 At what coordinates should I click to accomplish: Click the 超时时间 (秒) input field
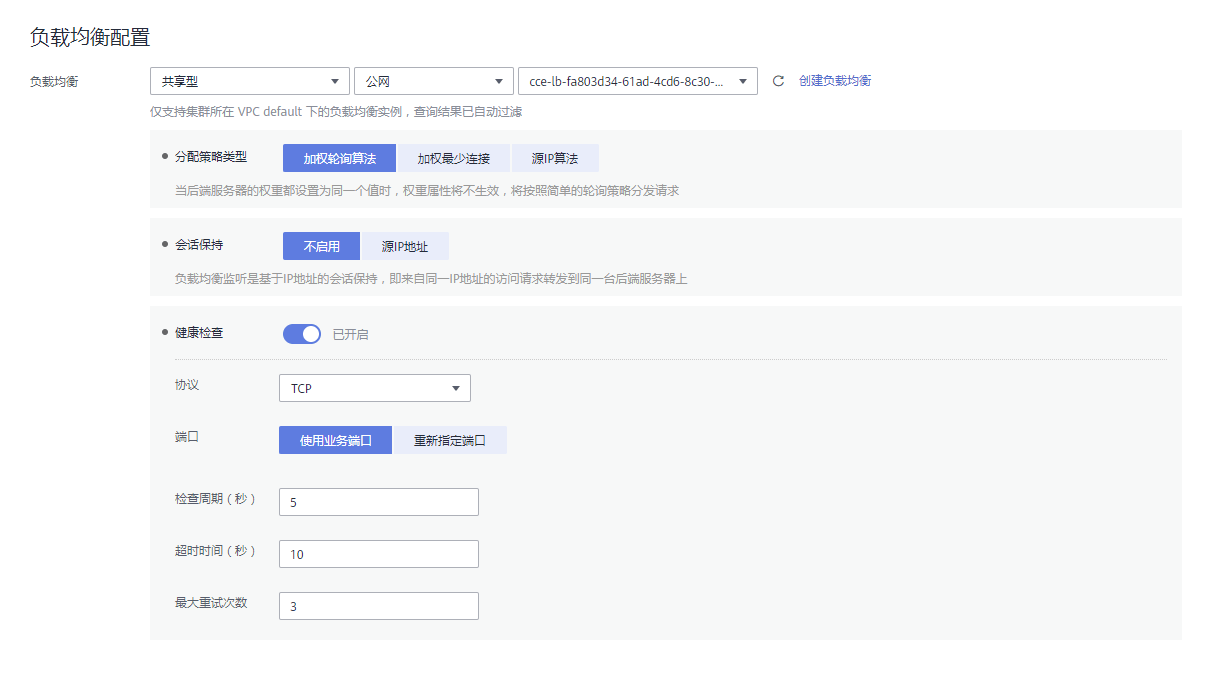[379, 554]
